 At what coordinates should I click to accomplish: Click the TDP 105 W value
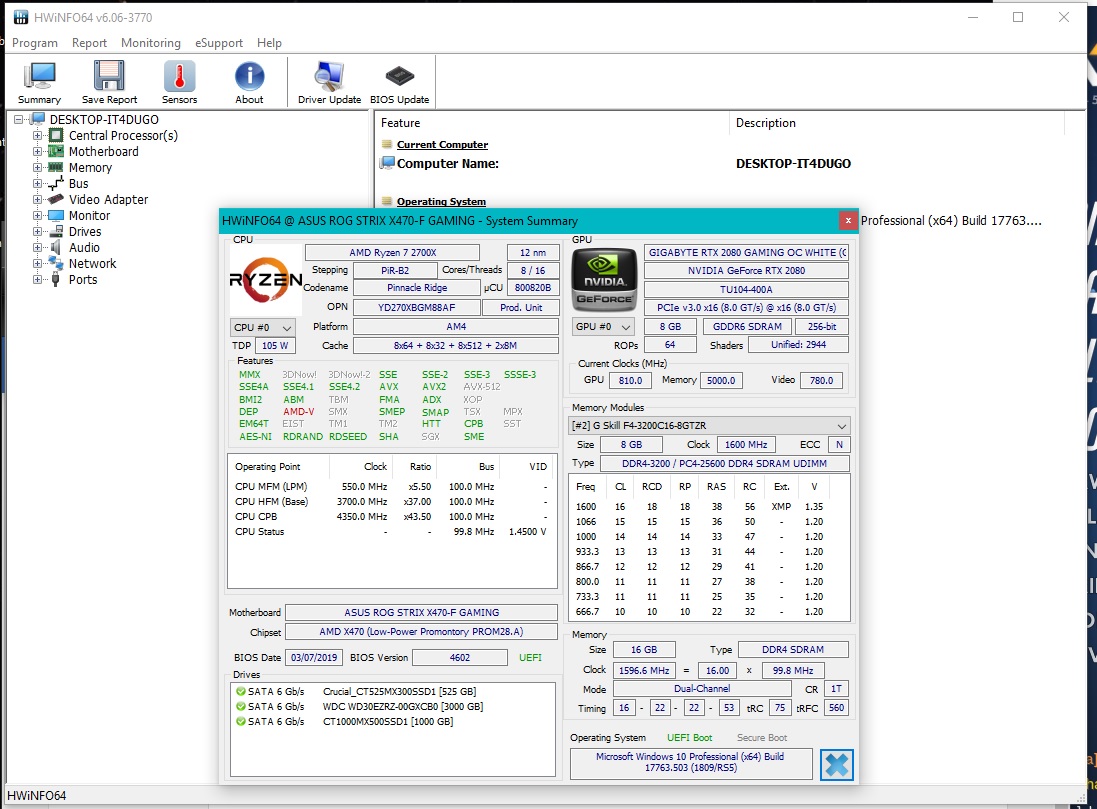coord(275,346)
